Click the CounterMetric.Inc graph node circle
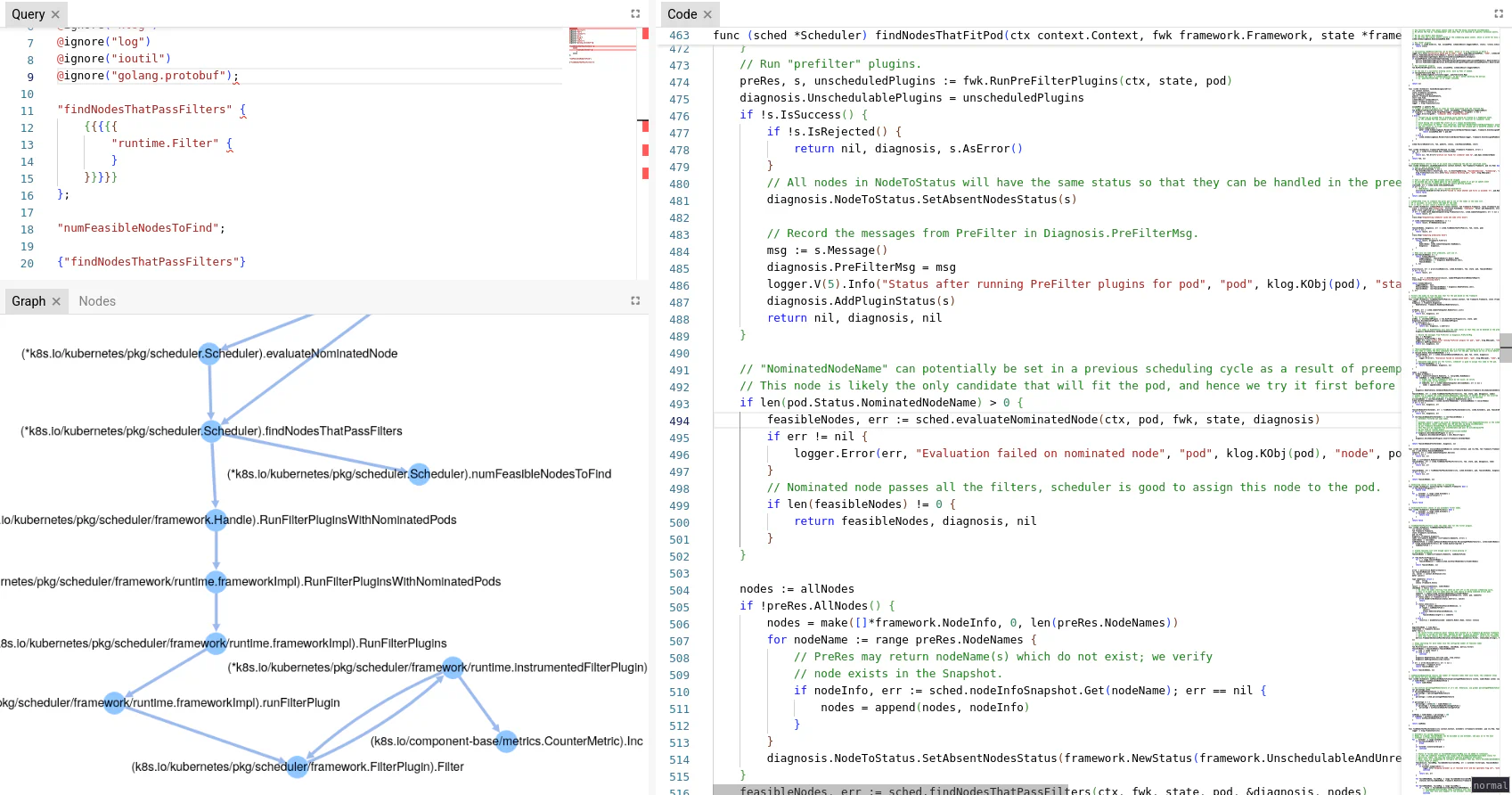This screenshot has width=1512, height=795. coord(507,742)
